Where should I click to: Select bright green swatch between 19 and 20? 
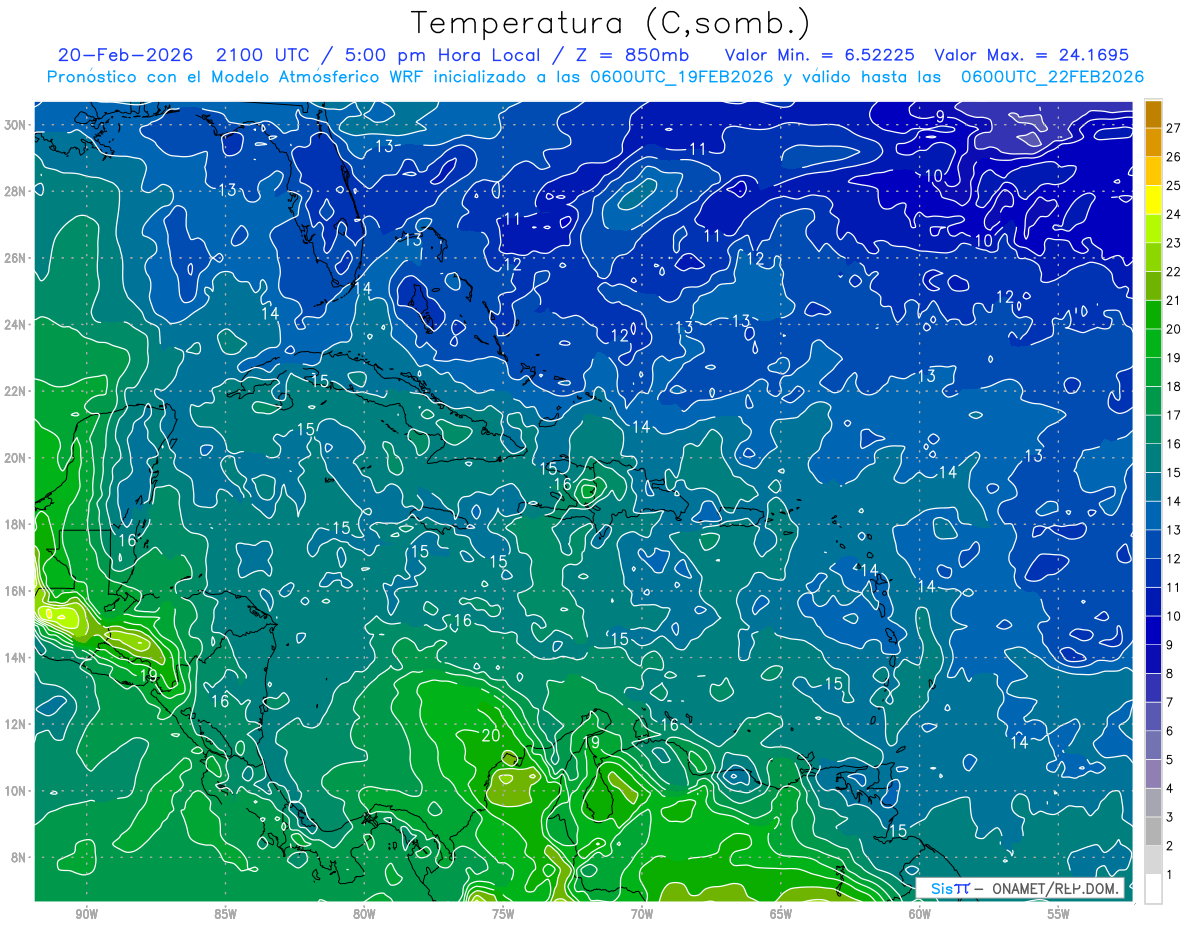pos(1153,343)
